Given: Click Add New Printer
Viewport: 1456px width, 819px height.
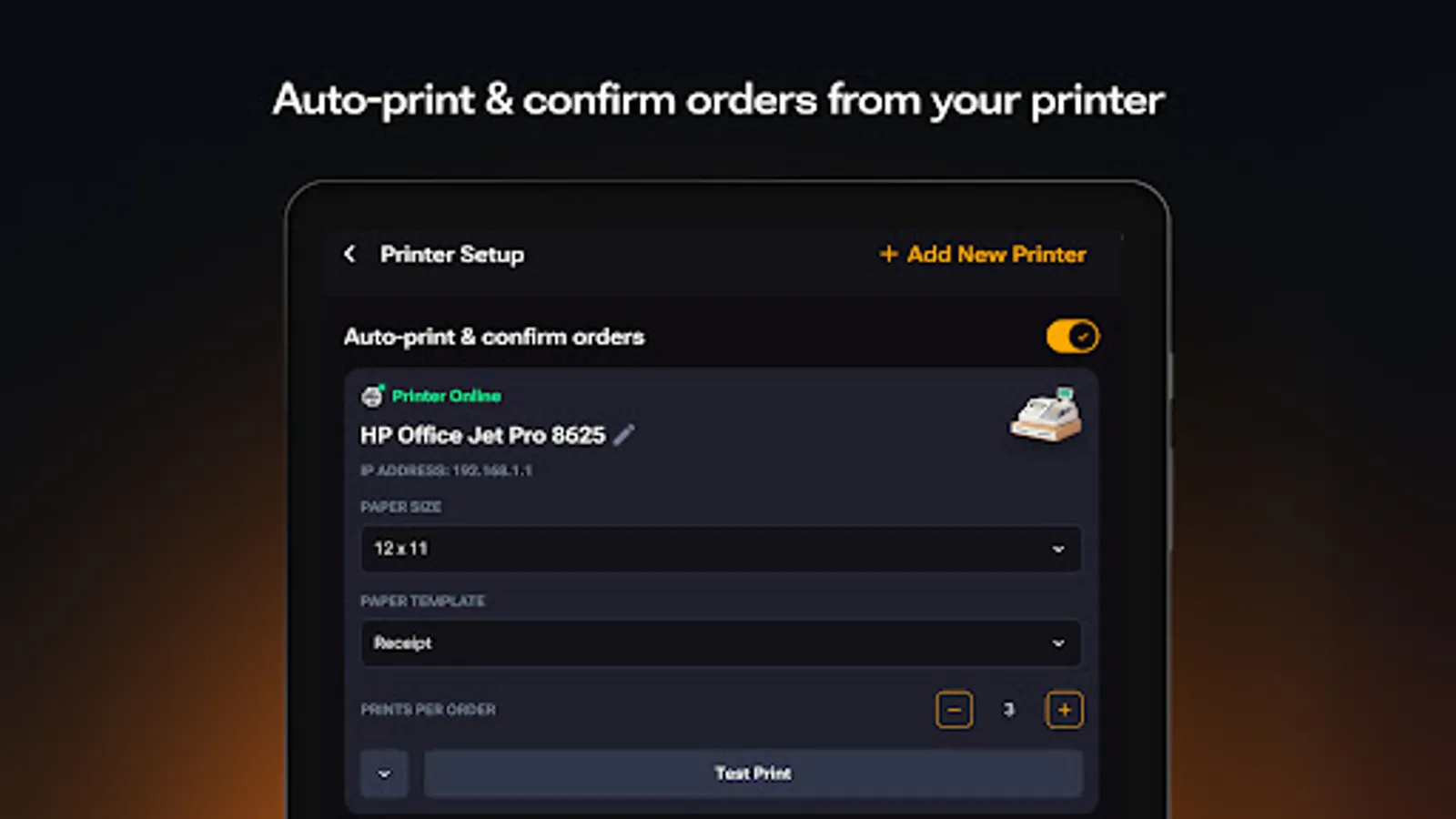Looking at the screenshot, I should [x=995, y=255].
